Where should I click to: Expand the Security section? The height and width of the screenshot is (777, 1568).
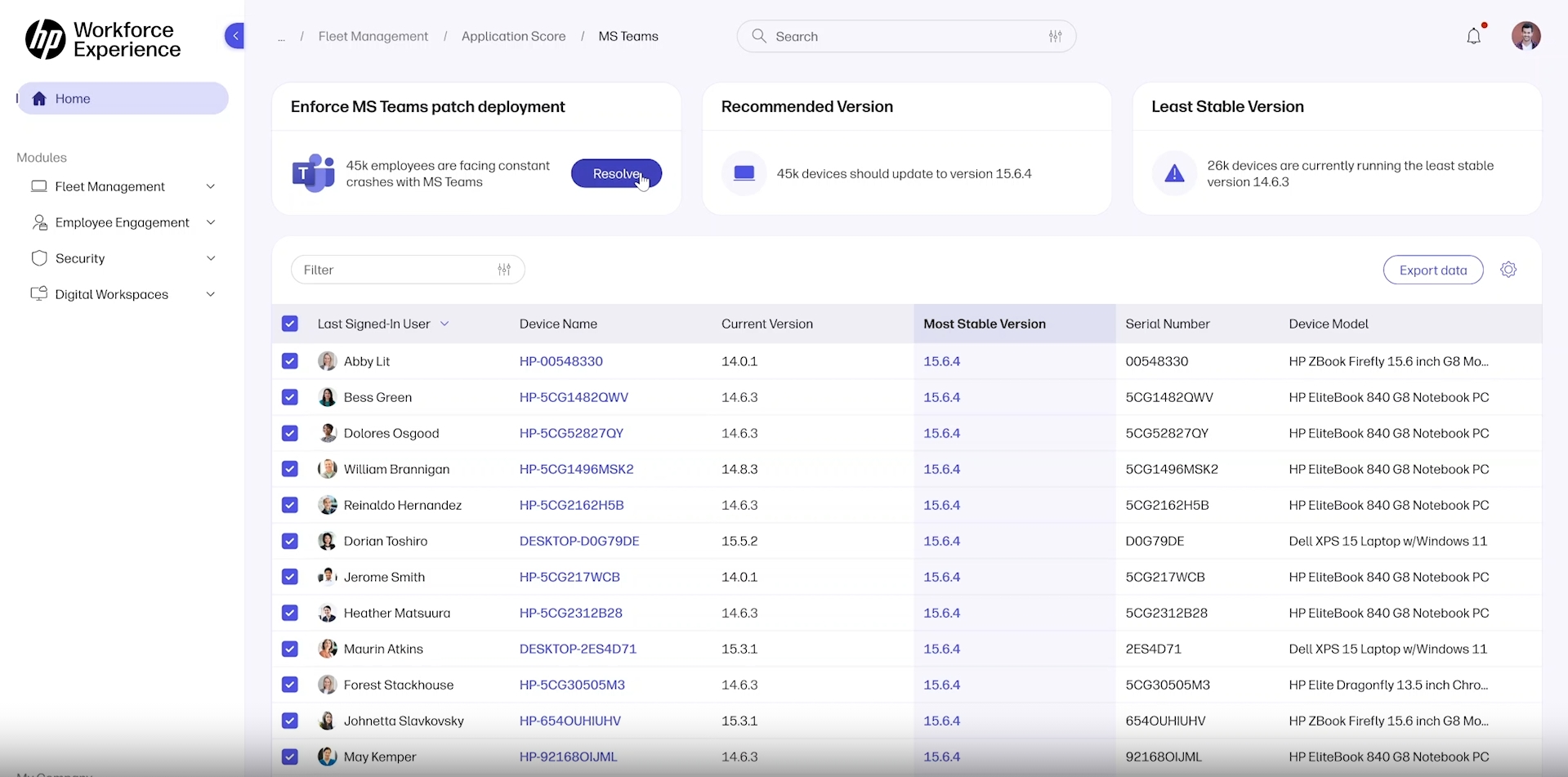211,257
